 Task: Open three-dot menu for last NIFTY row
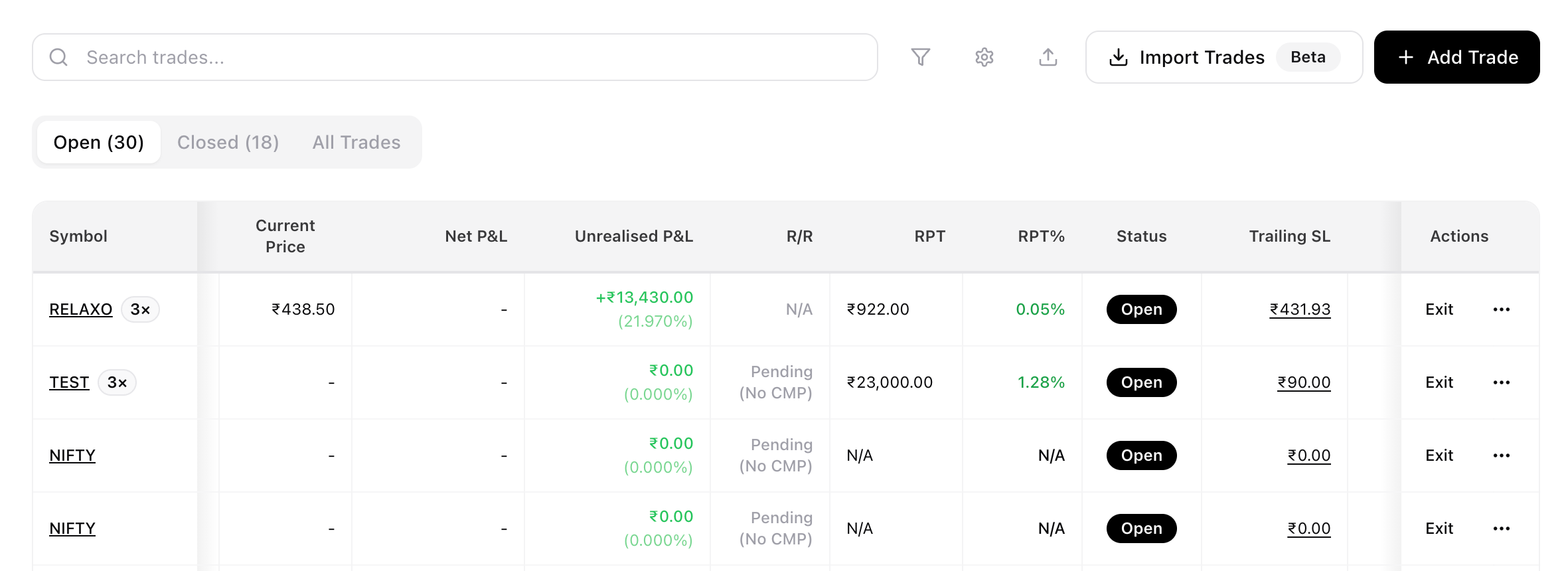tap(1501, 529)
